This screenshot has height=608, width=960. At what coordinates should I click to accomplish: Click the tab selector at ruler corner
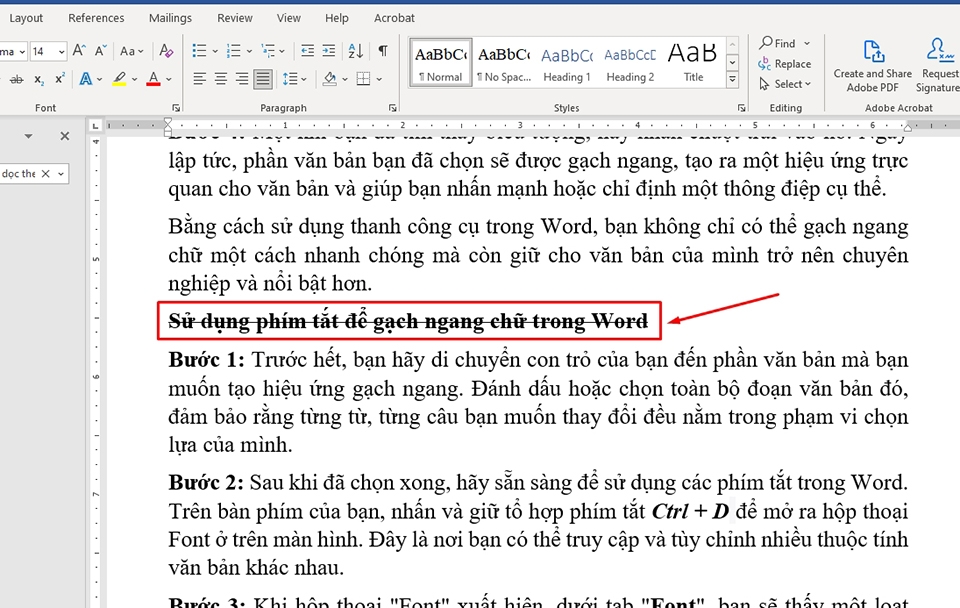(x=95, y=126)
